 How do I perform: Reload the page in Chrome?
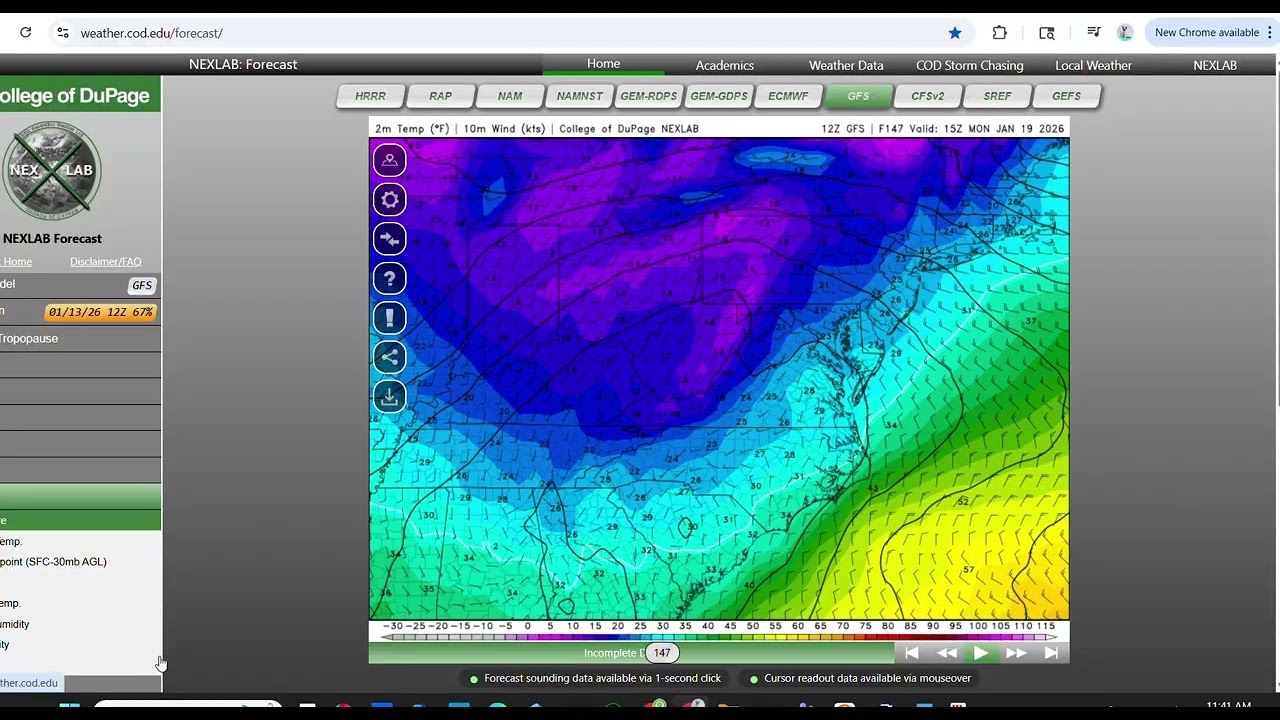pyautogui.click(x=26, y=33)
